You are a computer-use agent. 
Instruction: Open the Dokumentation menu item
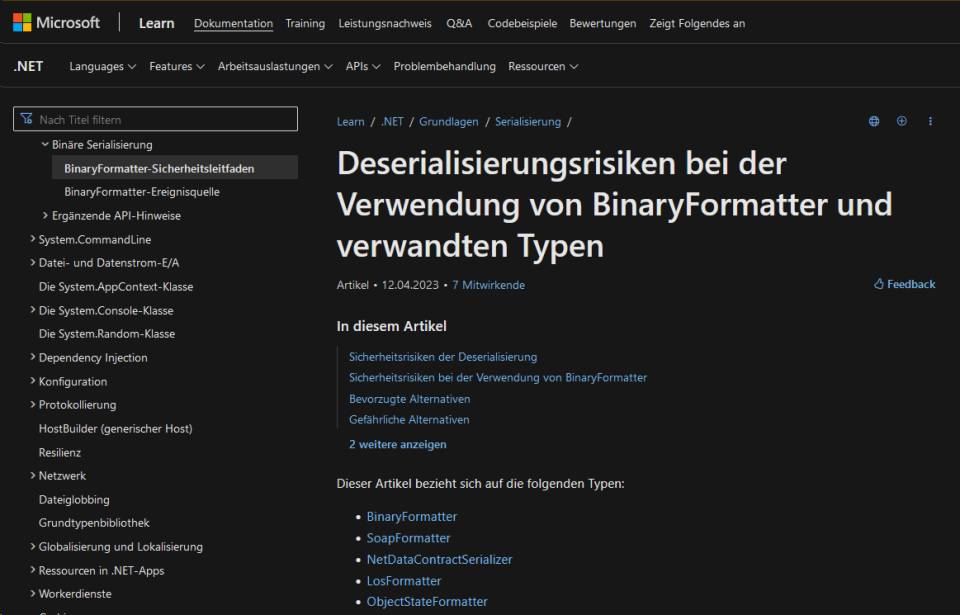point(233,22)
